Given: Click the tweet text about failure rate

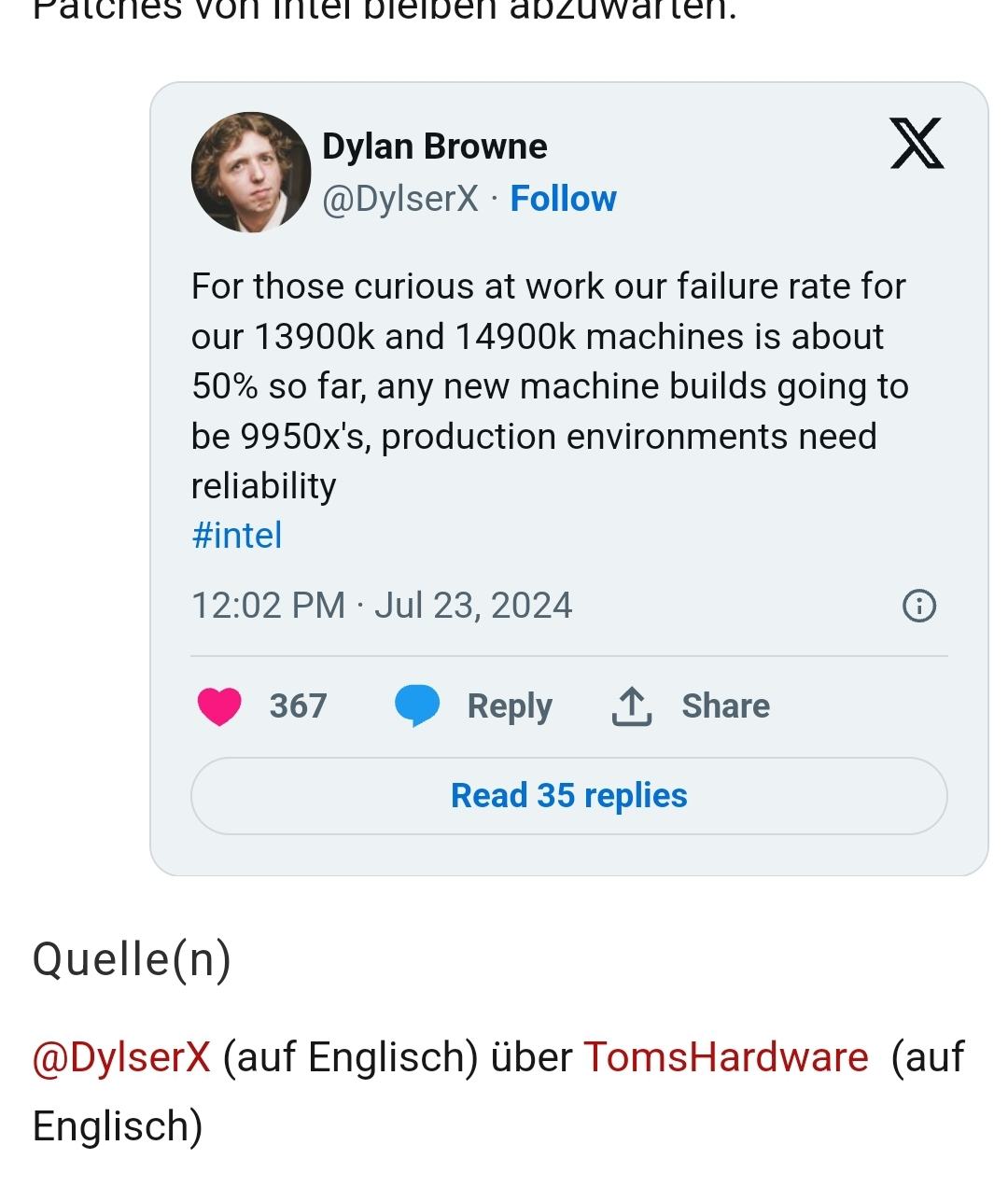Looking at the screenshot, I should pyautogui.click(x=549, y=386).
